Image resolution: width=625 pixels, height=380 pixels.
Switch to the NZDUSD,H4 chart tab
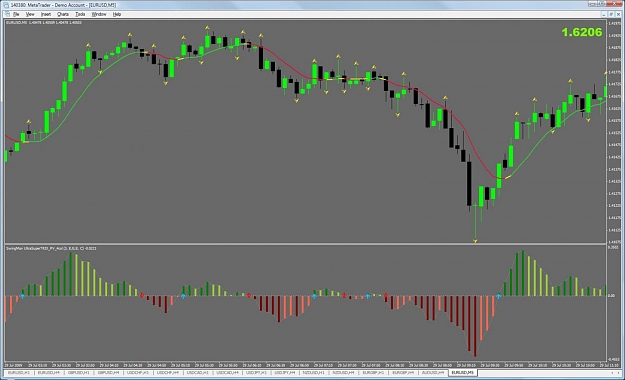click(344, 372)
